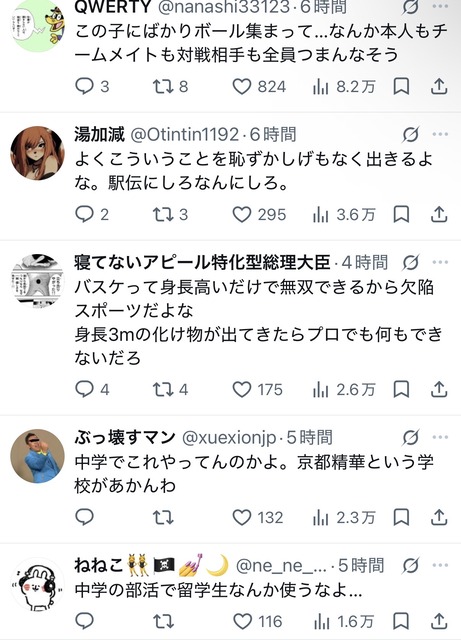Image resolution: width=461 pixels, height=640 pixels.
Task: Open replies on the バスケって身長高い tweet
Action: (92, 389)
